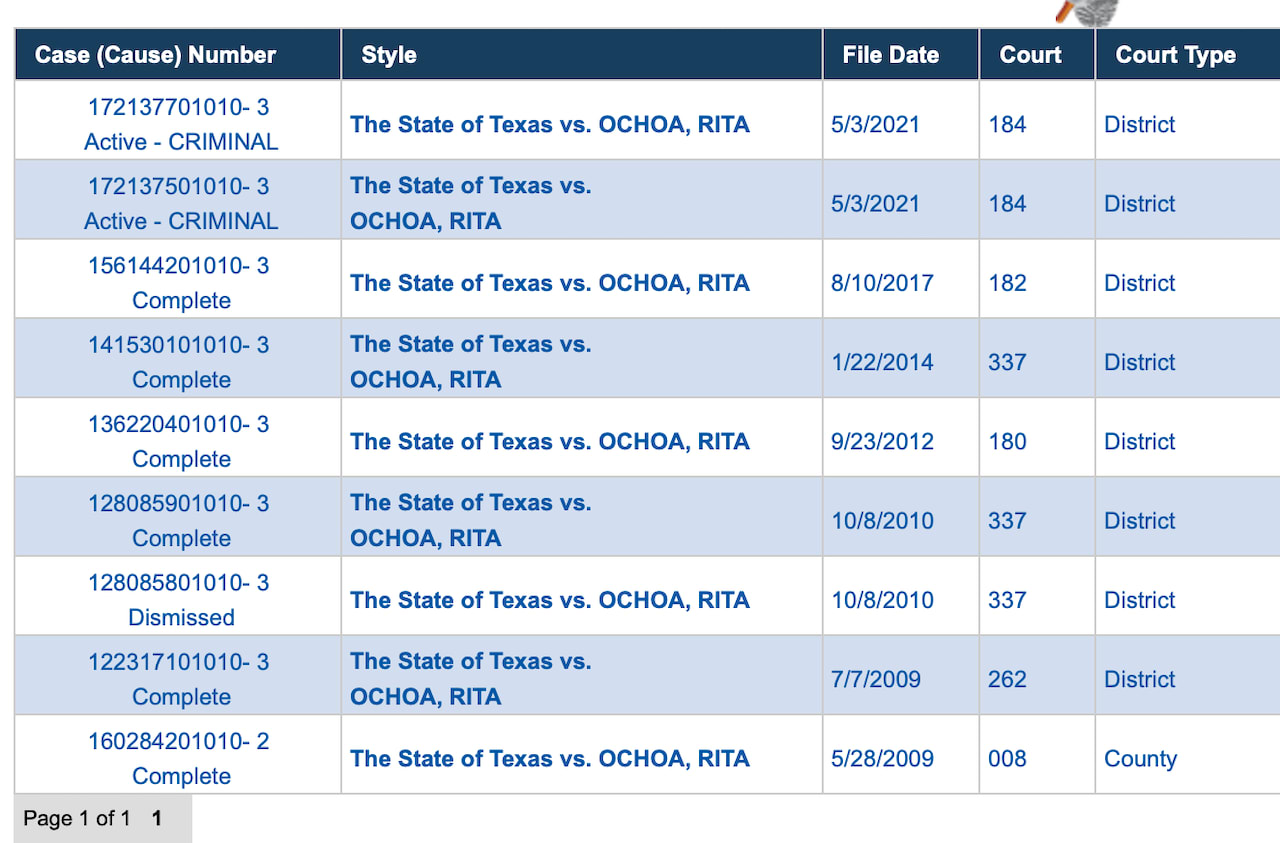Image resolution: width=1280 pixels, height=843 pixels.
Task: Click the 1/22/2014 file date
Action: pos(882,362)
